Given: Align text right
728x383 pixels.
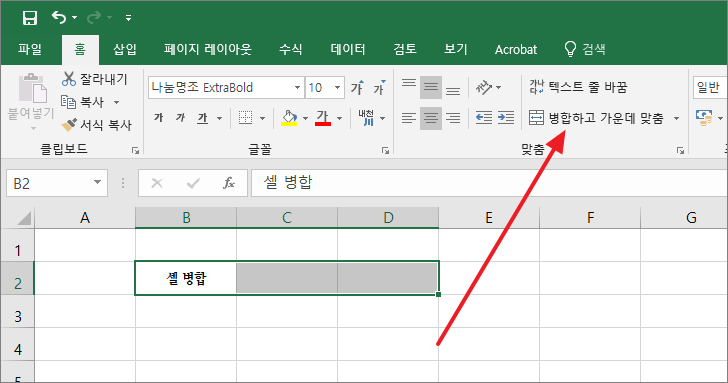Looking at the screenshot, I should pos(453,118).
